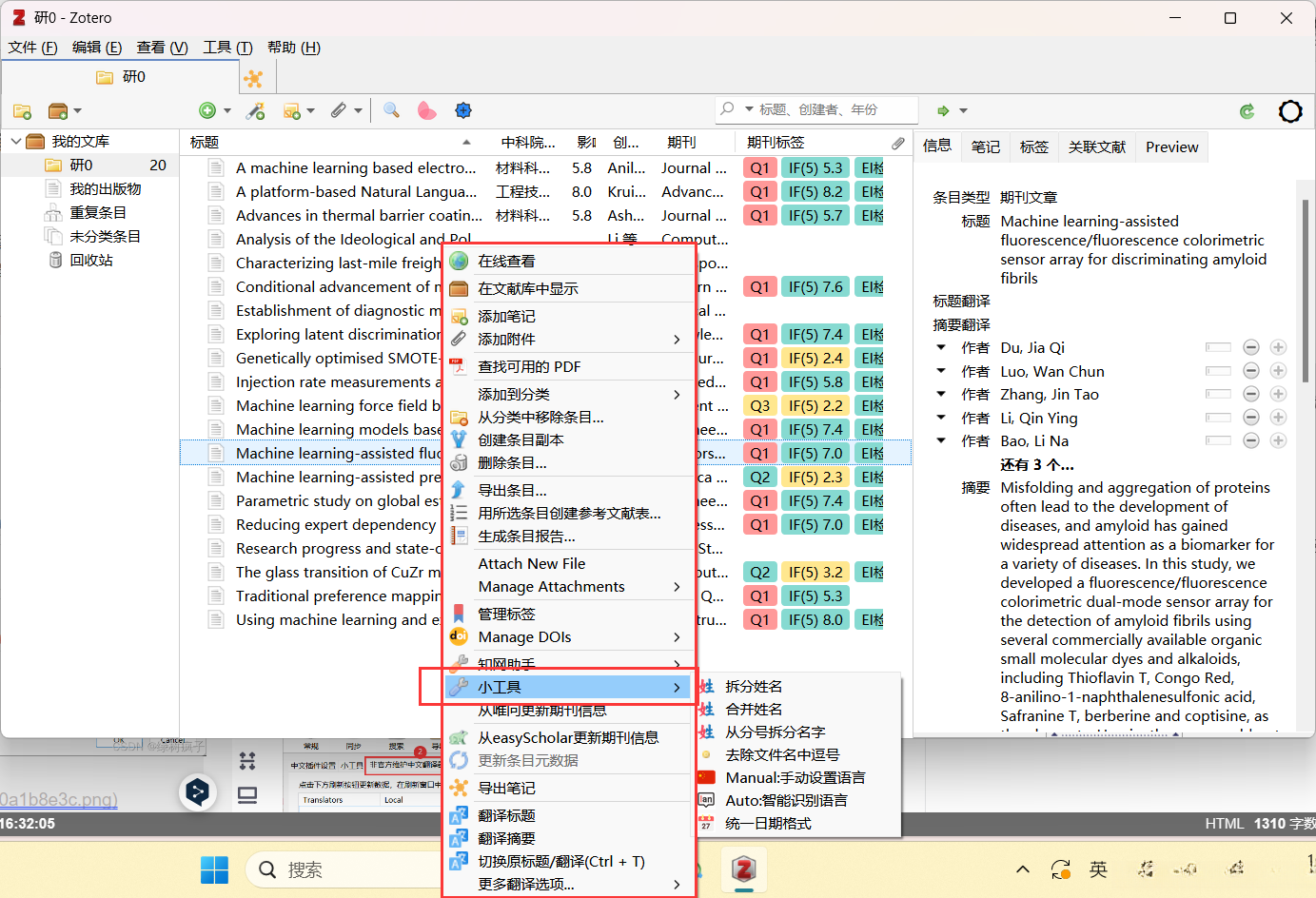Click the Q3 tag swatch

click(759, 405)
